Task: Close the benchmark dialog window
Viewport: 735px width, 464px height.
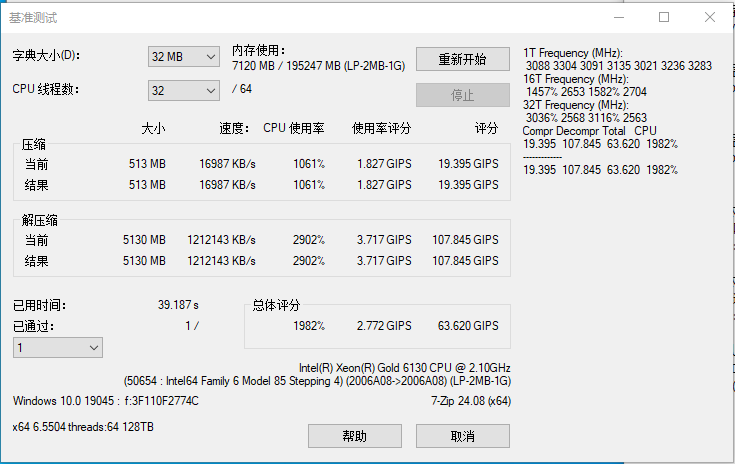Action: [710, 17]
